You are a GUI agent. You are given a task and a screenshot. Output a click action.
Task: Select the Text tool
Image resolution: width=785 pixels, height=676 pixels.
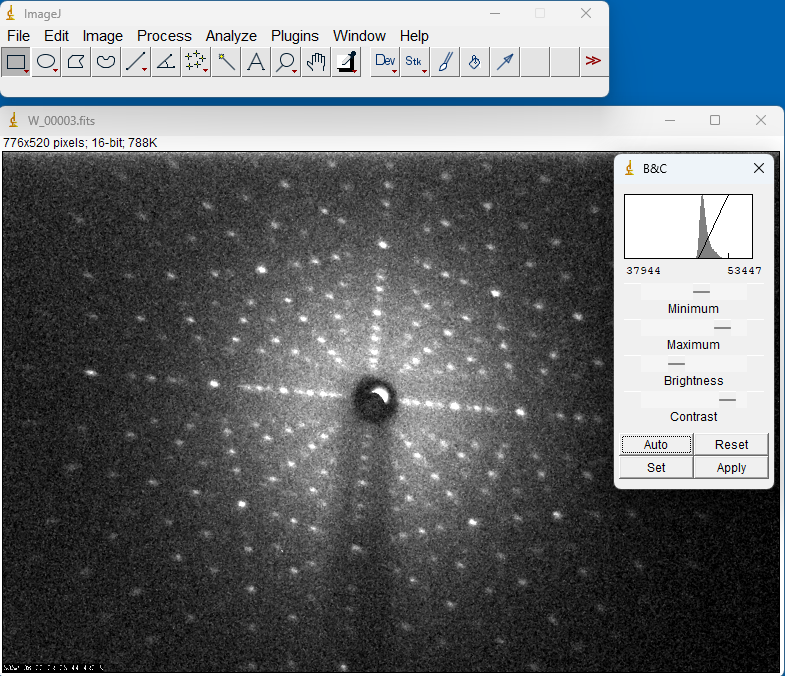[256, 62]
